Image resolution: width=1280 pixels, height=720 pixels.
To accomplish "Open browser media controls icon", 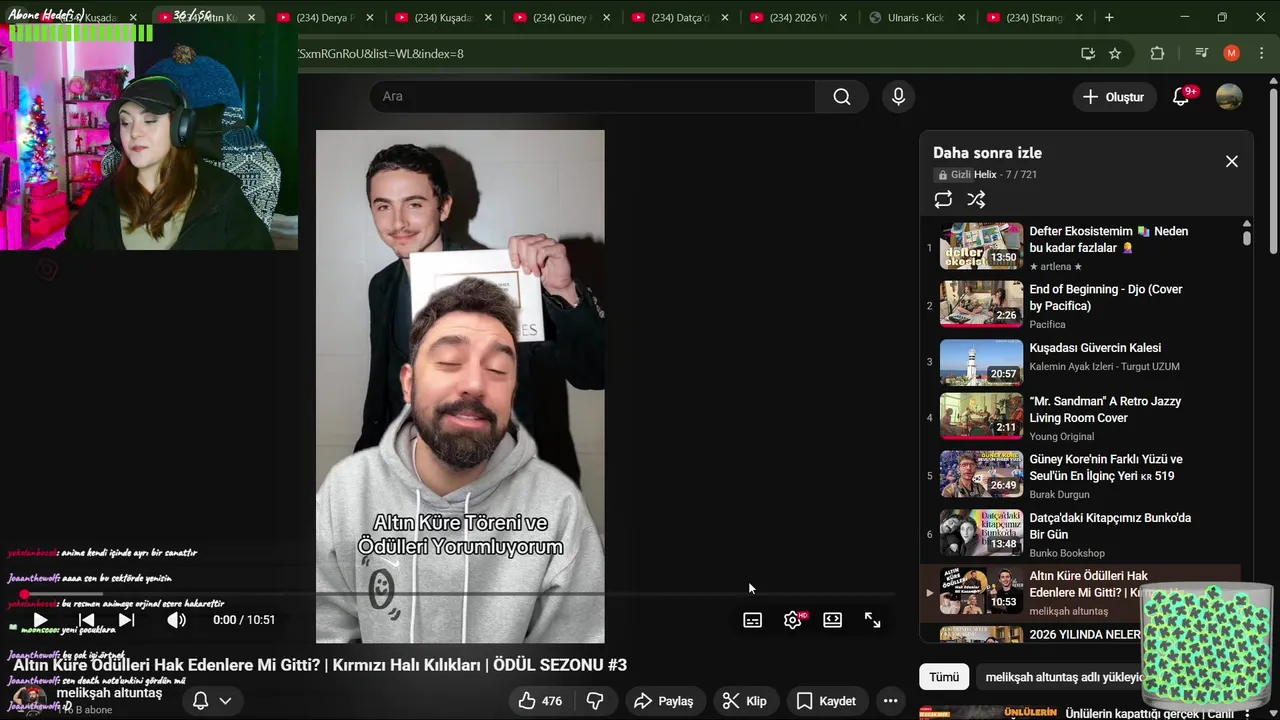I will (1201, 53).
